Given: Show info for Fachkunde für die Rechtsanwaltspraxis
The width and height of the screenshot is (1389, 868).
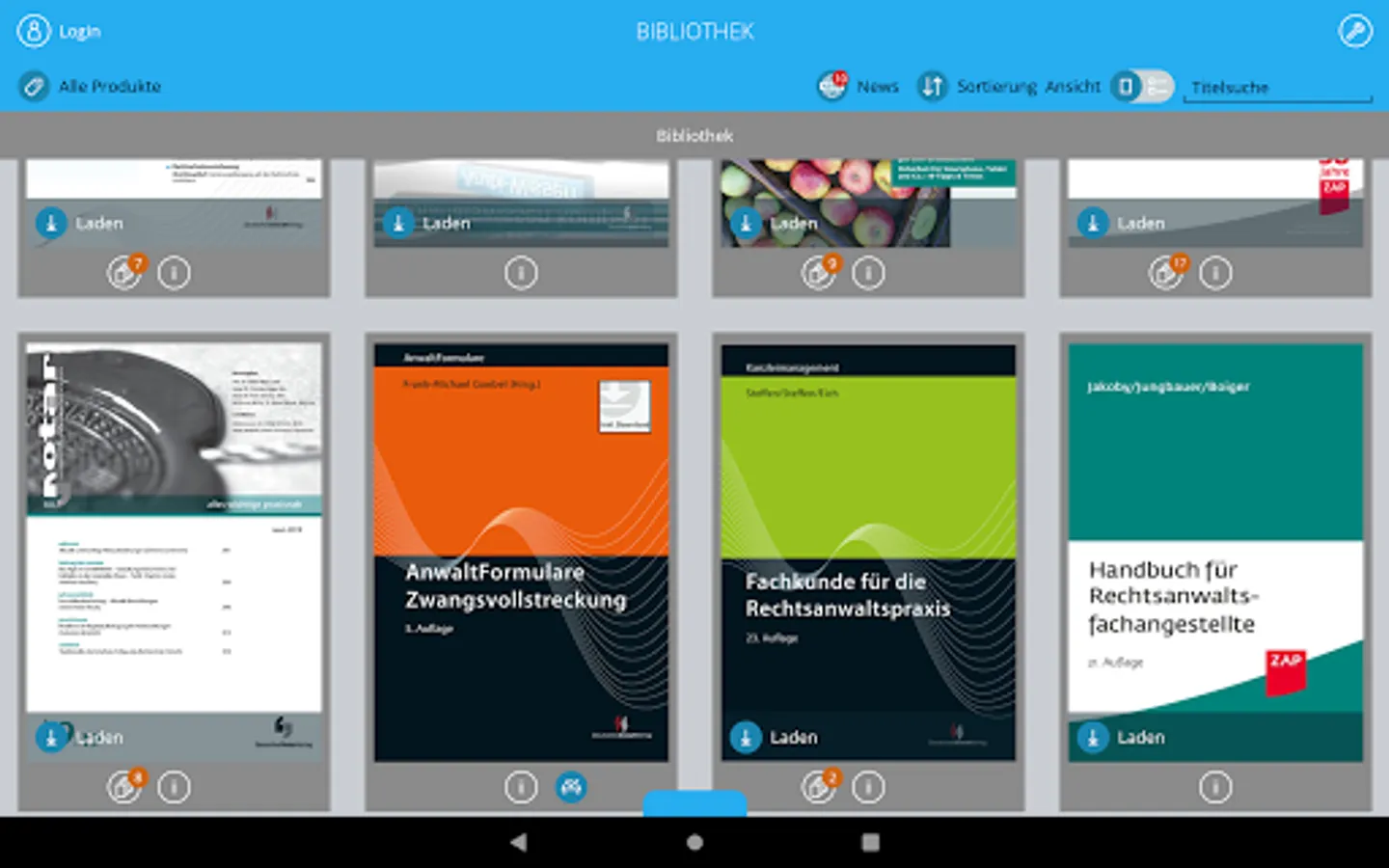Looking at the screenshot, I should 868,787.
